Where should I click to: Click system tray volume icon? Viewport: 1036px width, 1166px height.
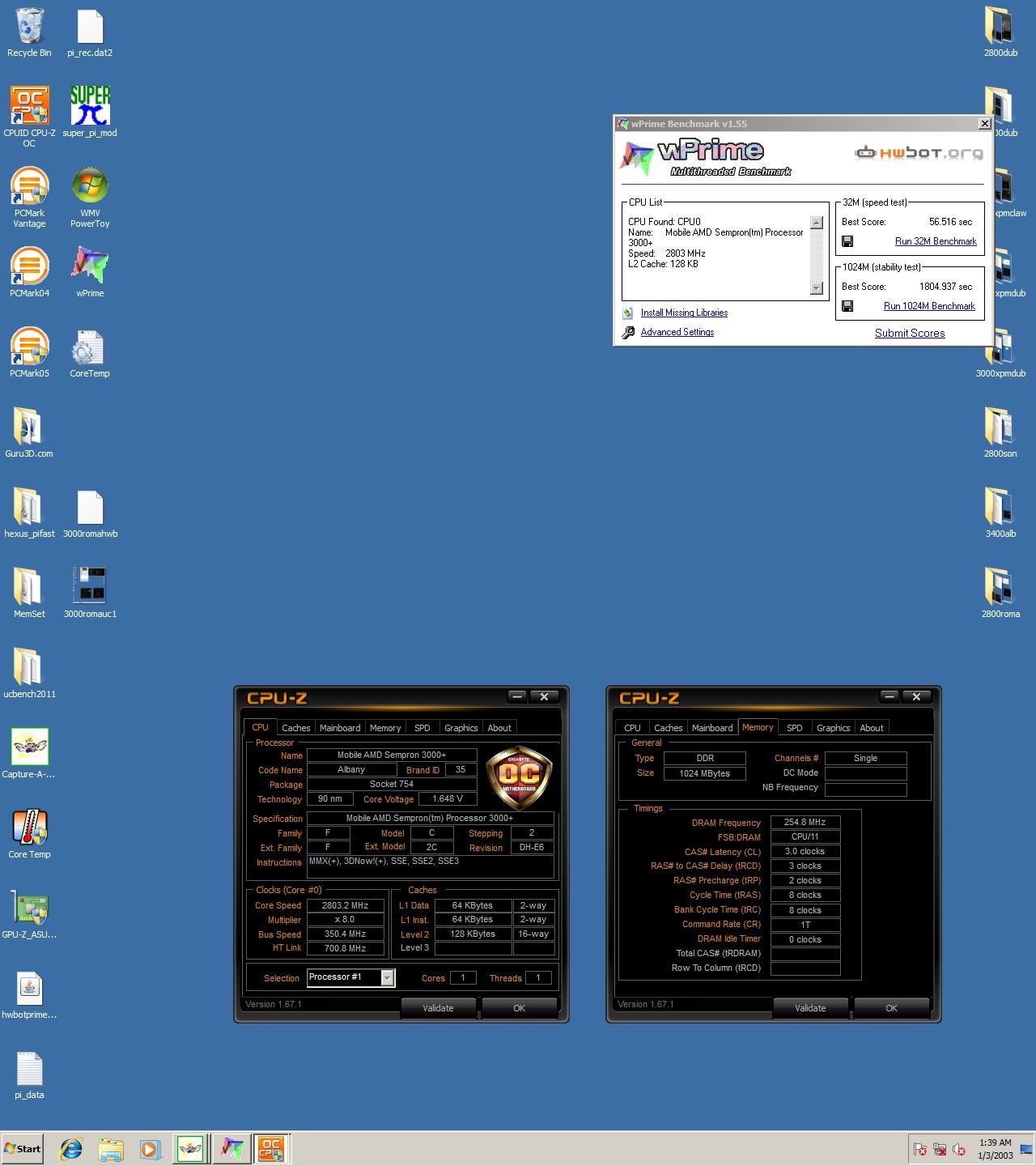[959, 1149]
